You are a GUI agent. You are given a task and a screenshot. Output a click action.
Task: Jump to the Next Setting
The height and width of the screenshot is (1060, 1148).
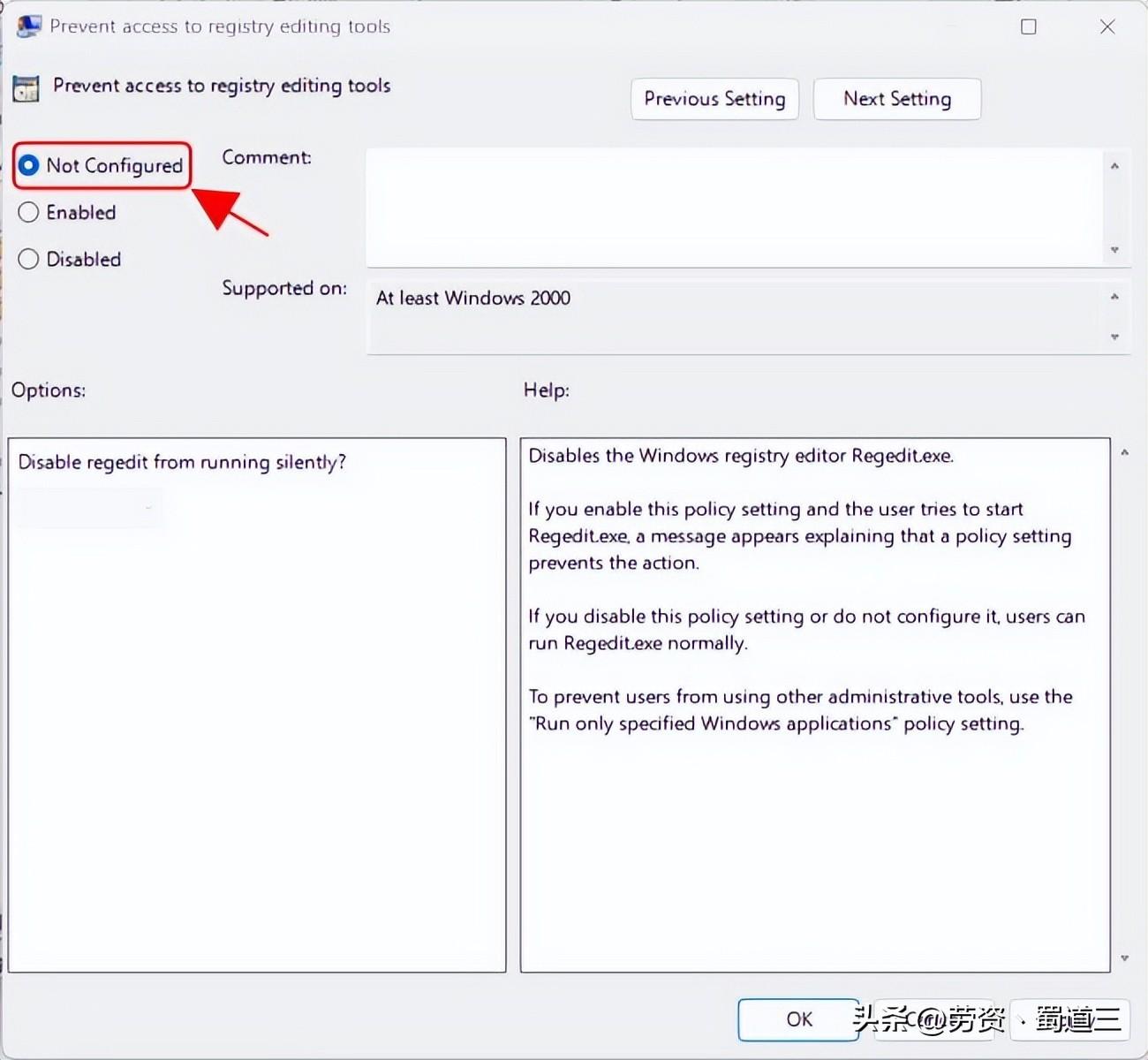coord(896,99)
